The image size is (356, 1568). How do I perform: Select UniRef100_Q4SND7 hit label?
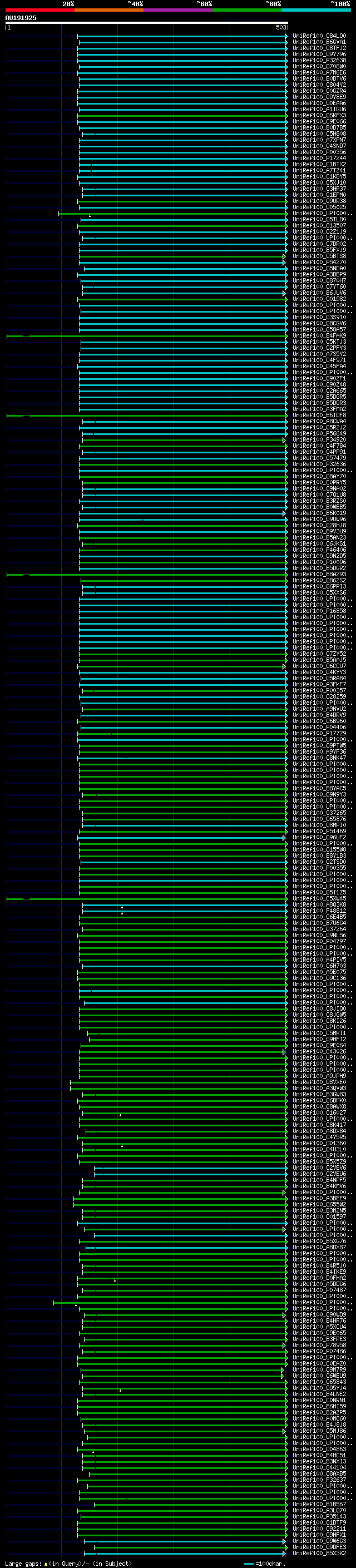pyautogui.click(x=319, y=146)
